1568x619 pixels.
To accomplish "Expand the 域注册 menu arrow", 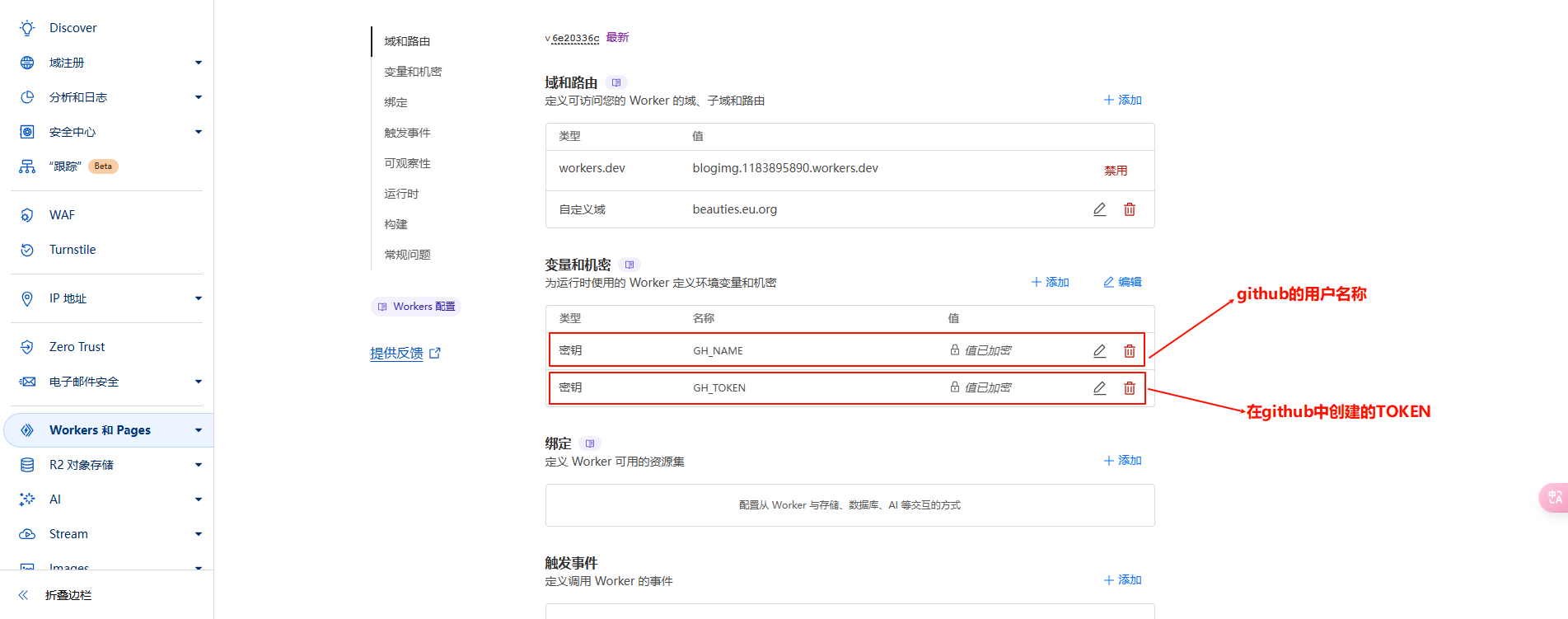I will [199, 63].
